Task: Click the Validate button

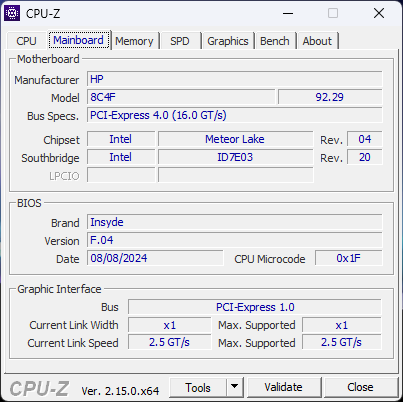Action: coord(284,387)
